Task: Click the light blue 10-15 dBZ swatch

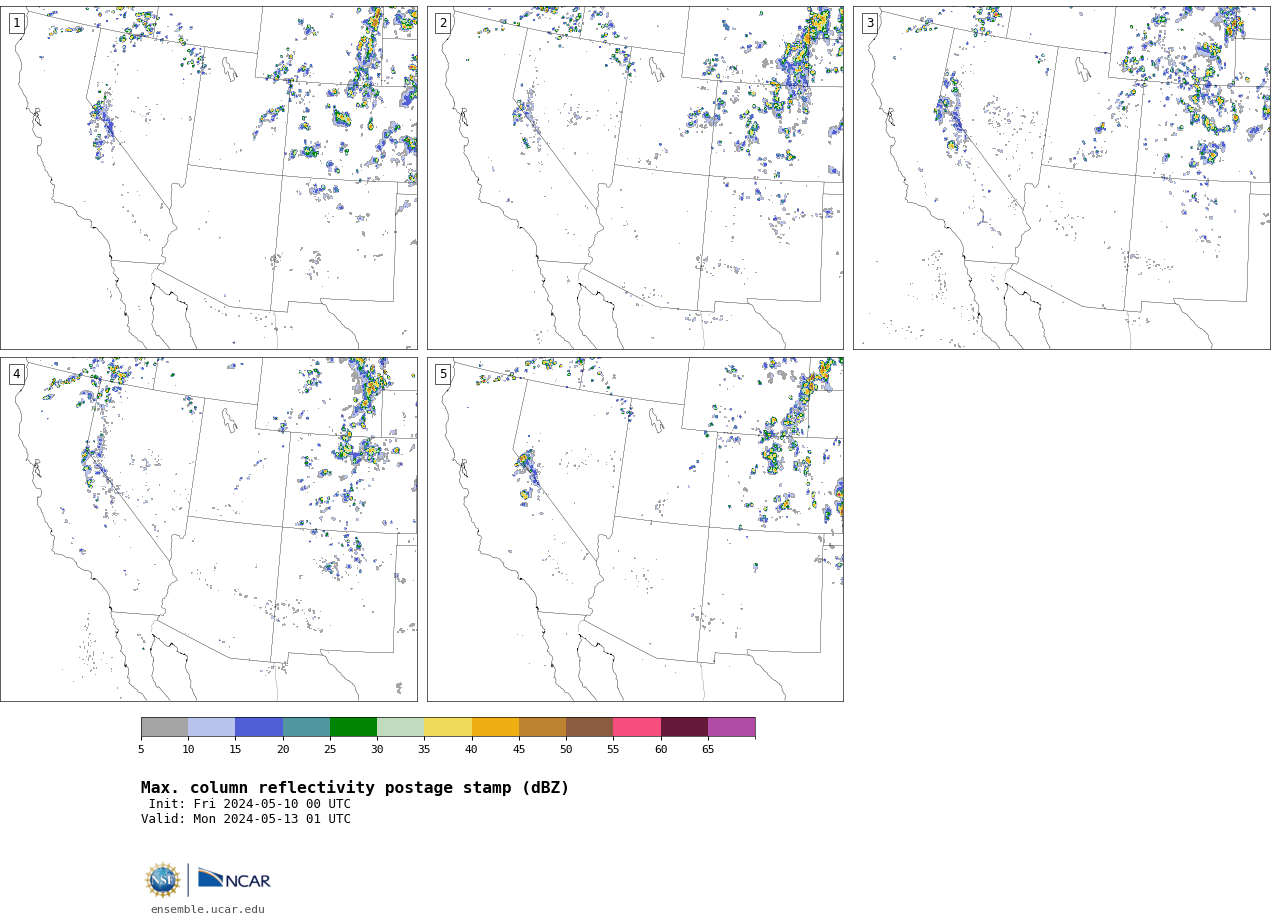Action: 212,727
